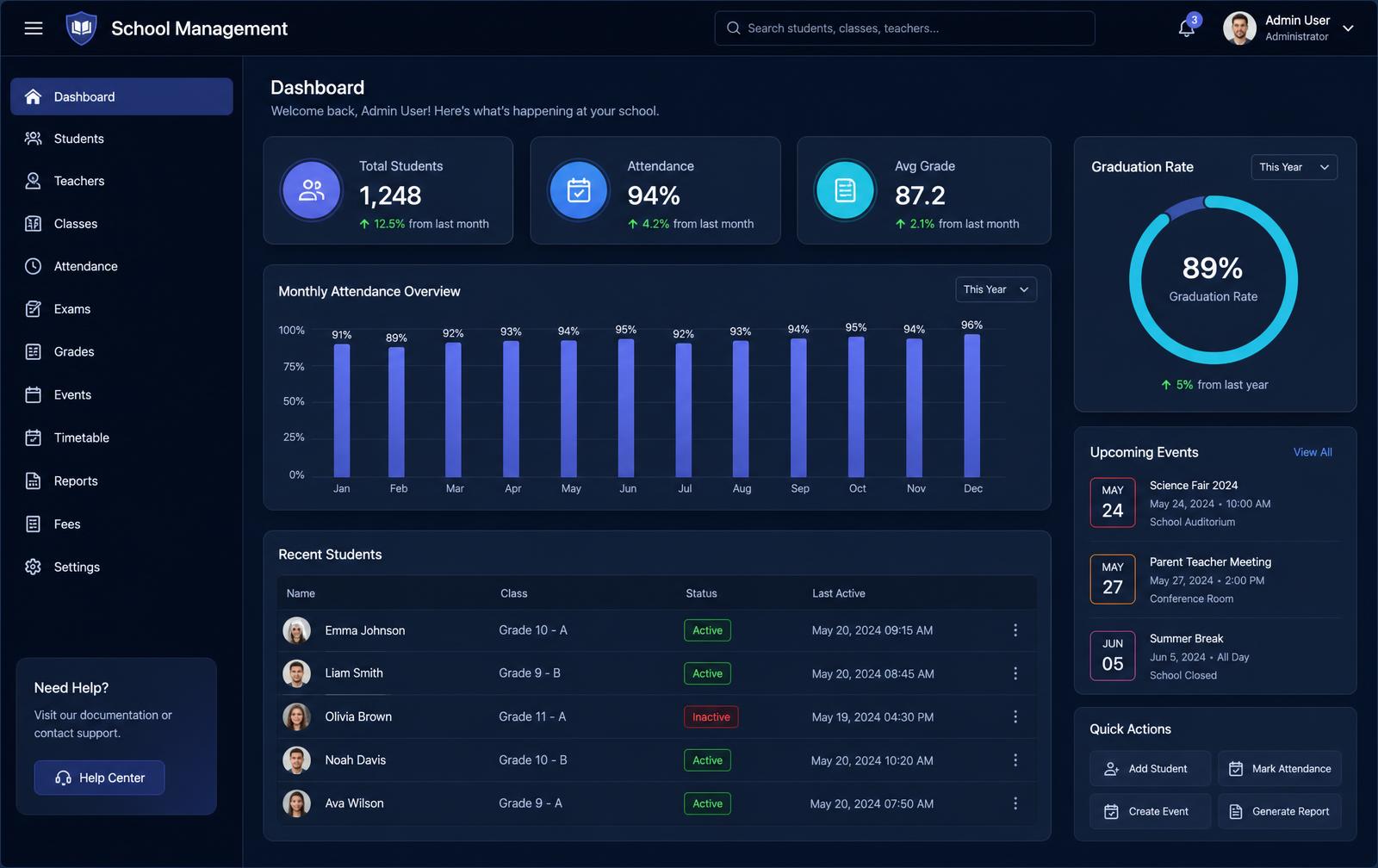The width and height of the screenshot is (1378, 868).
Task: Click the notification bell icon
Action: tap(1187, 28)
